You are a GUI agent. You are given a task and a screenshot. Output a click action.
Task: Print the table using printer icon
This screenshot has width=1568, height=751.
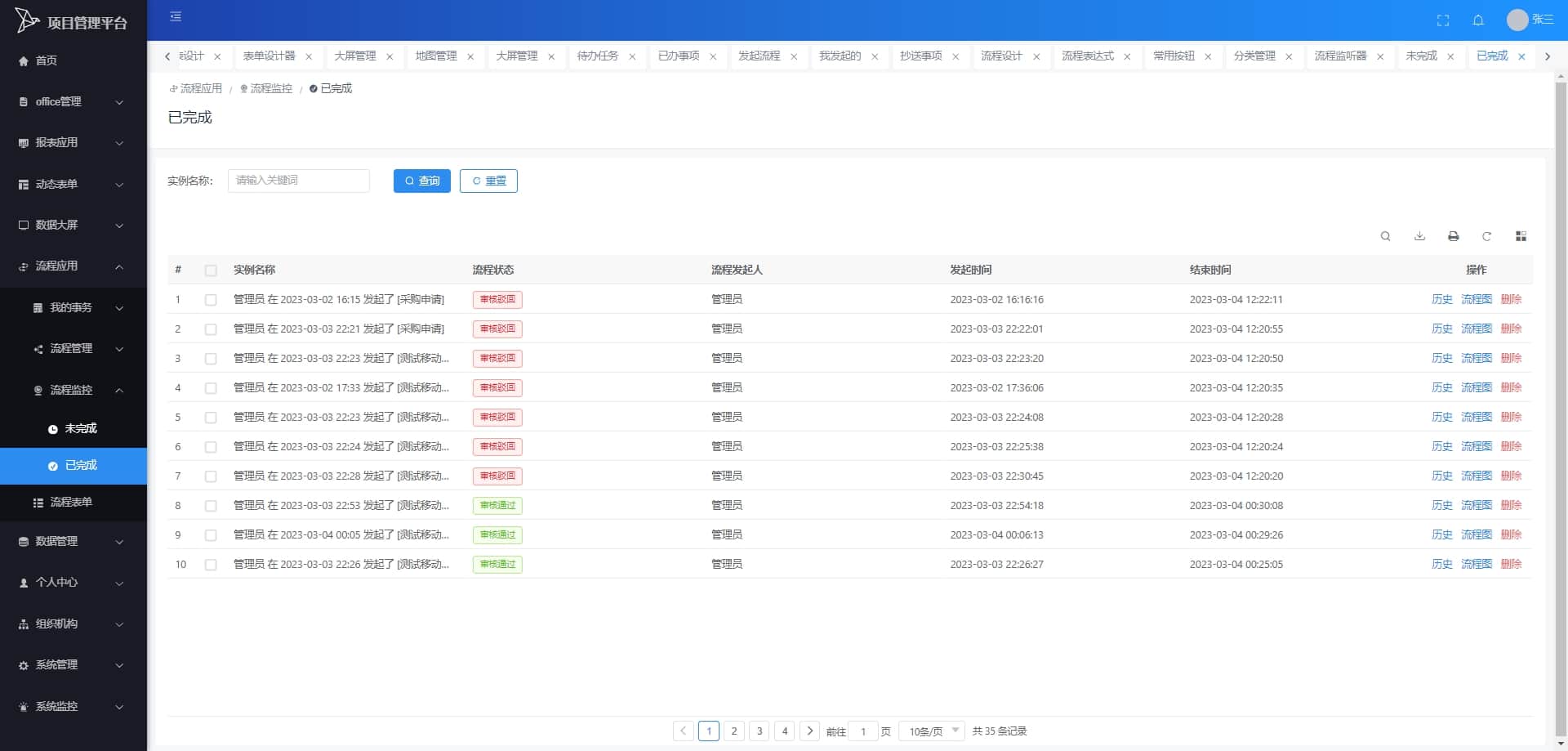(x=1454, y=236)
